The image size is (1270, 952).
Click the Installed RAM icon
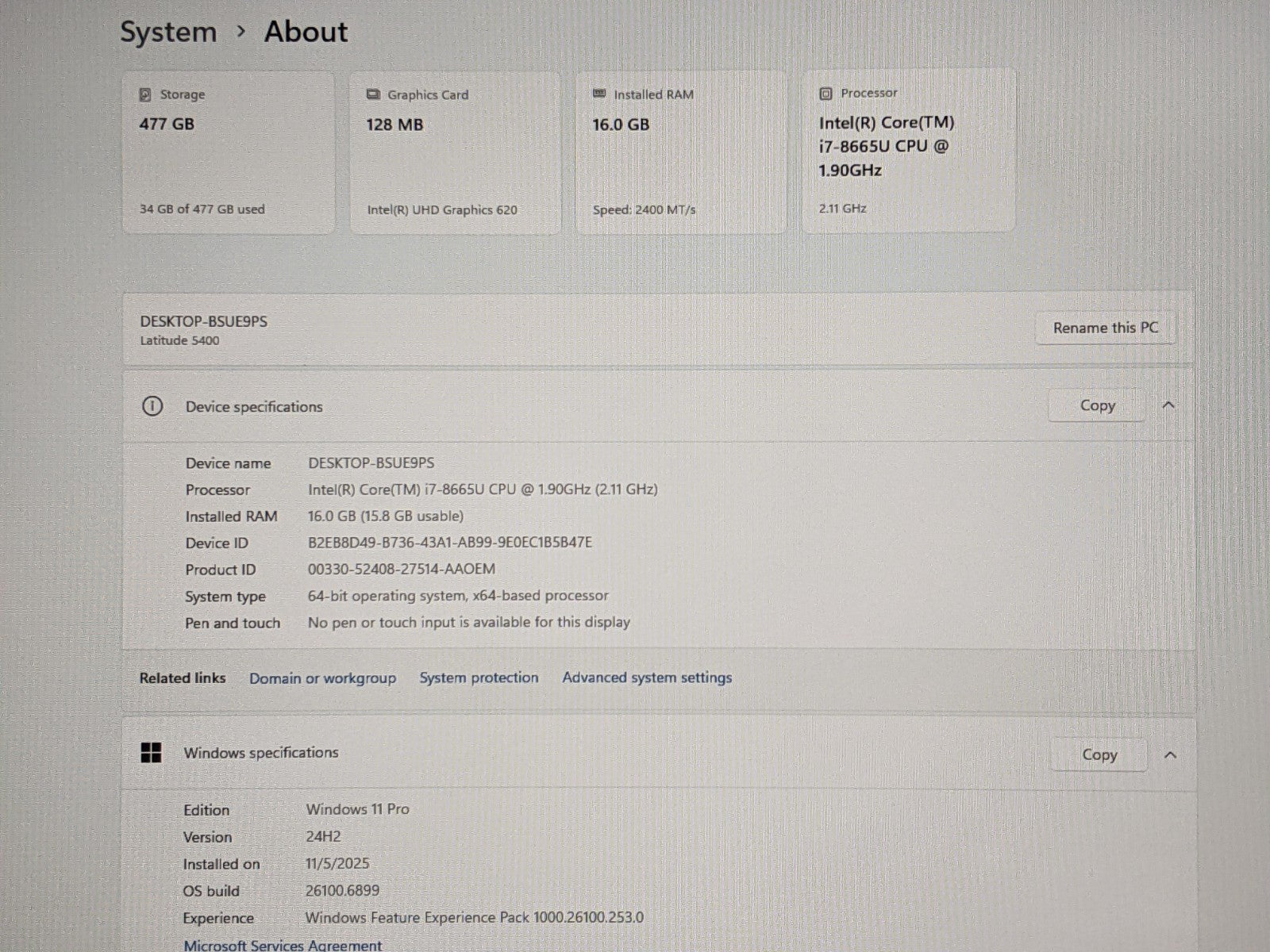point(599,94)
